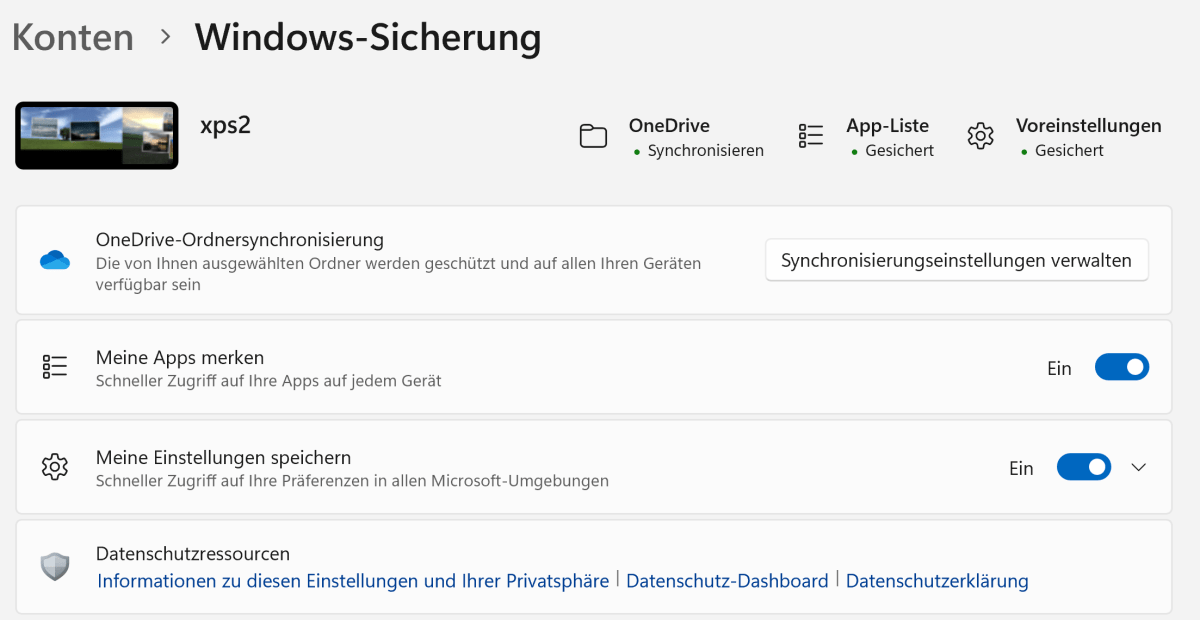This screenshot has width=1200, height=620.
Task: Click the Datenschutzressourcen heading
Action: pos(193,554)
